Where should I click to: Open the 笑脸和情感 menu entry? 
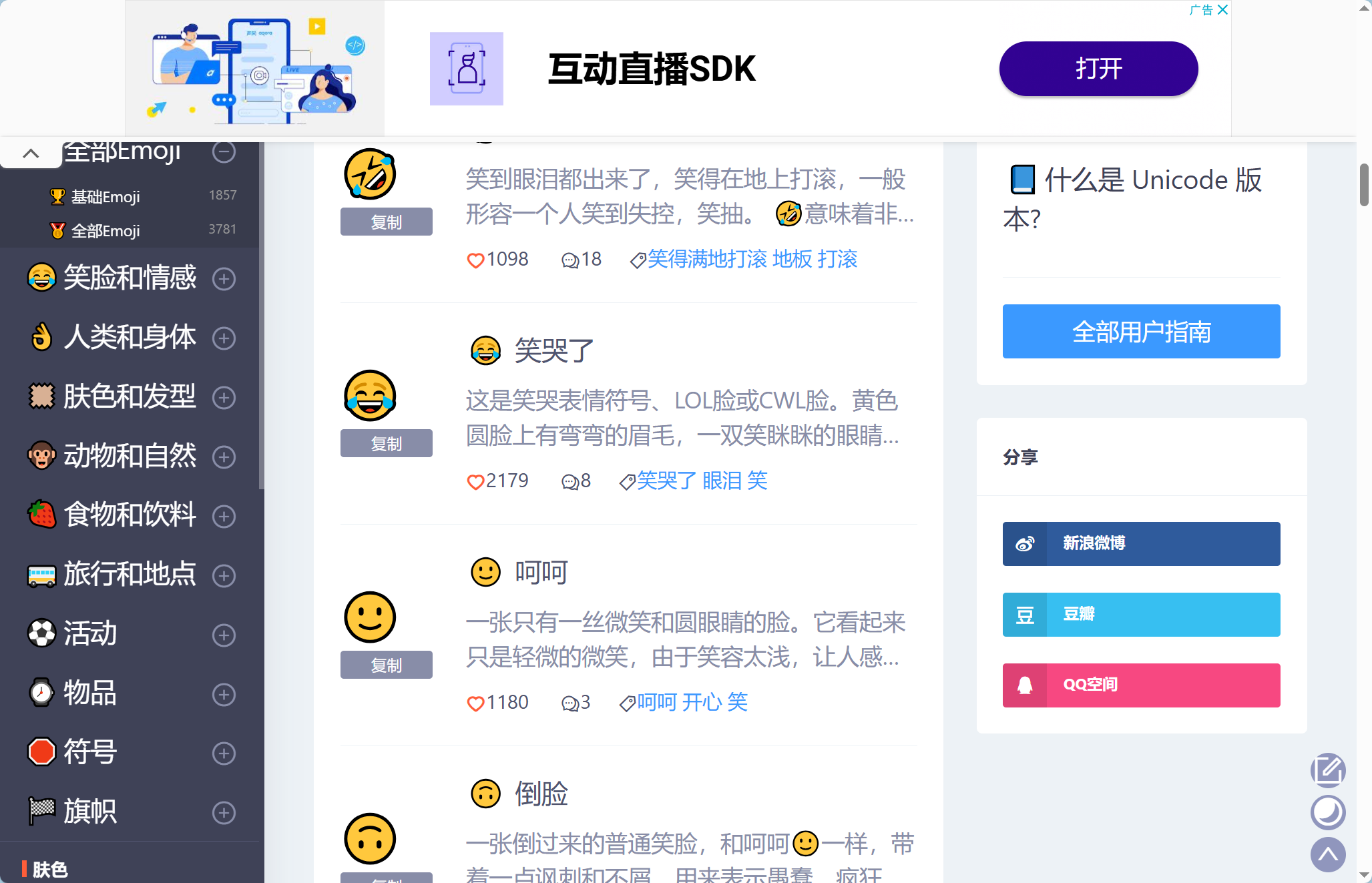click(x=130, y=278)
